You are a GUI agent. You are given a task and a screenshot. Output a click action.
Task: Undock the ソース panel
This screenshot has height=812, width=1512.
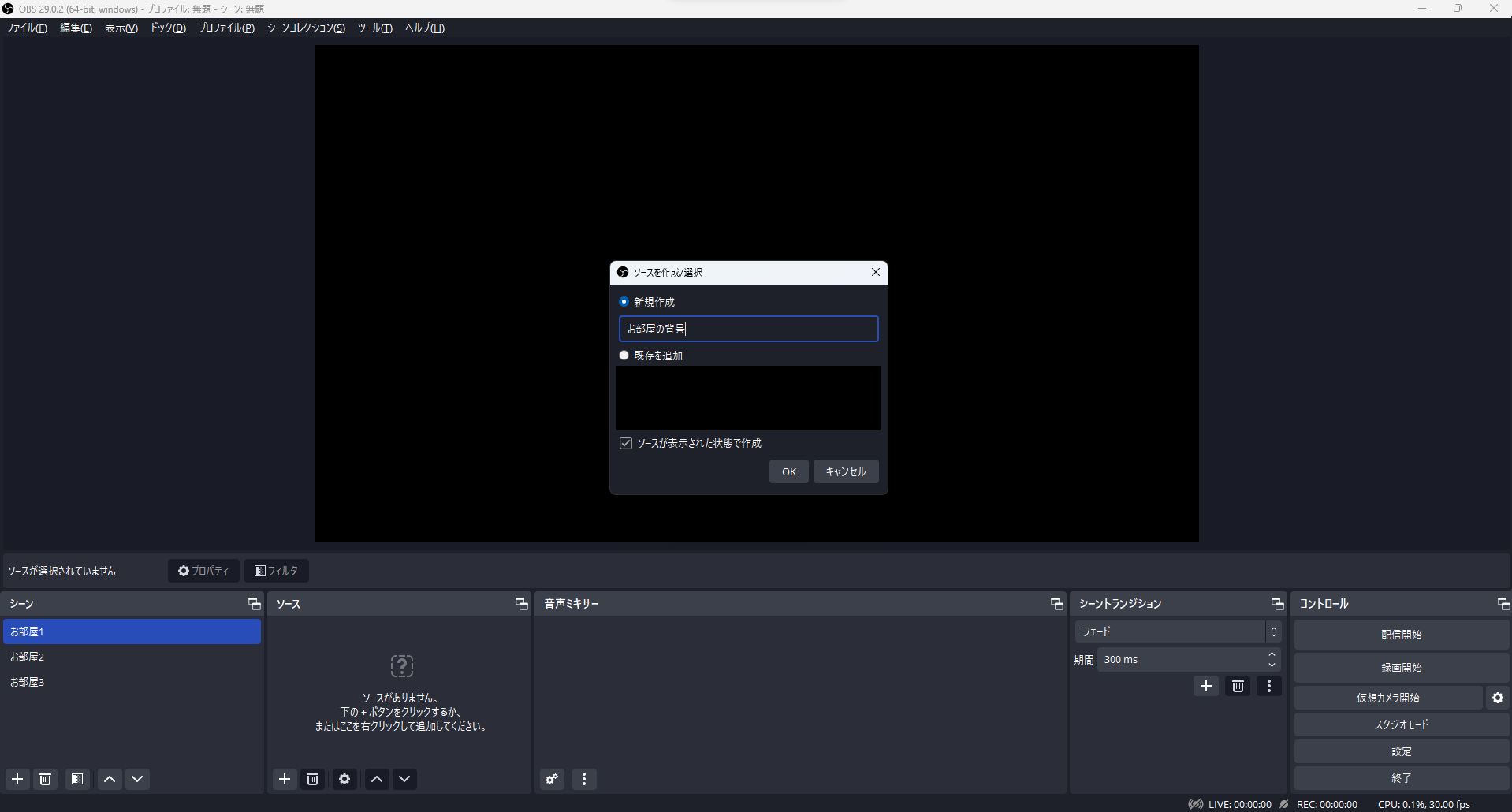(x=521, y=604)
